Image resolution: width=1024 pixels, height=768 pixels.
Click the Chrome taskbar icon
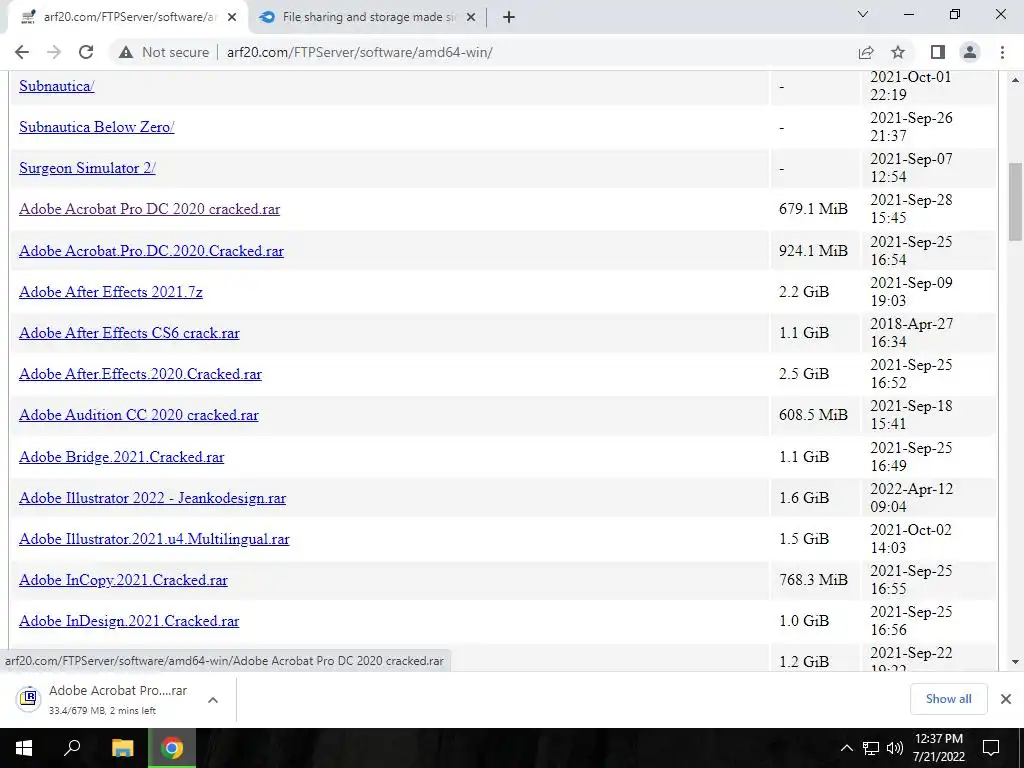click(x=172, y=748)
